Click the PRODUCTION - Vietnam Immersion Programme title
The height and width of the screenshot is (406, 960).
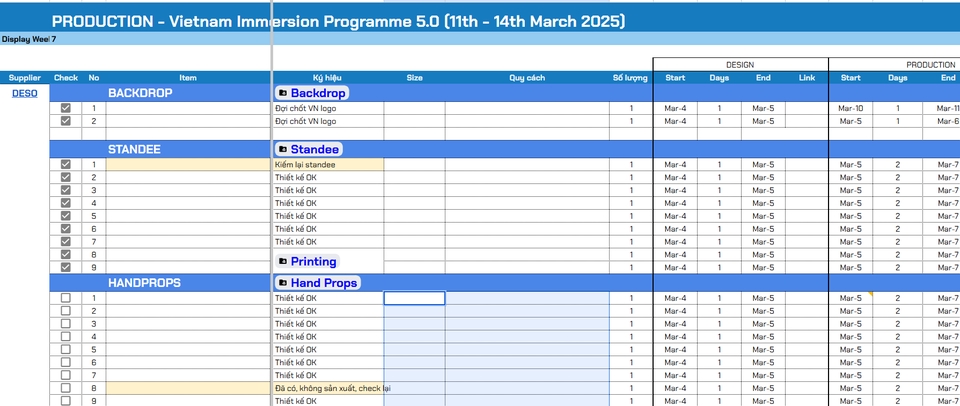(x=338, y=21)
